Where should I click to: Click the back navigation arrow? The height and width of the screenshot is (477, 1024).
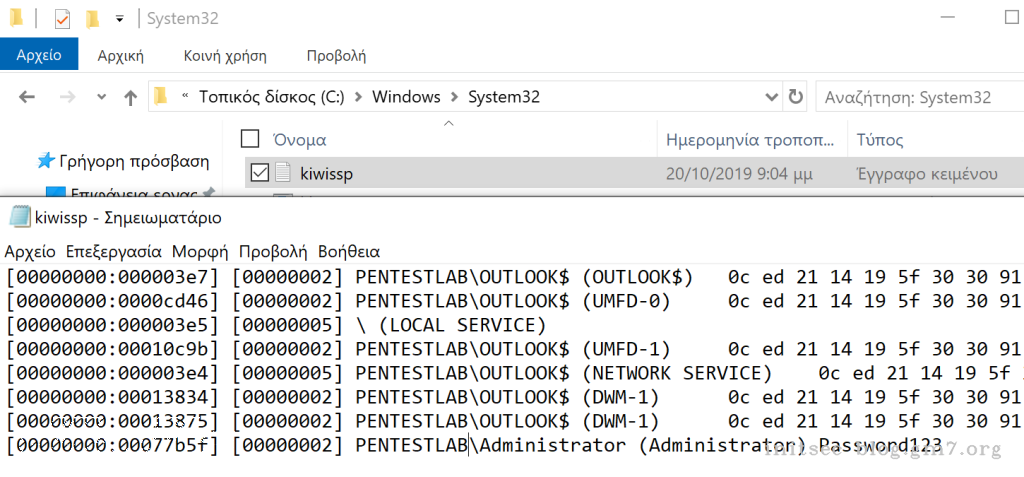(27, 97)
